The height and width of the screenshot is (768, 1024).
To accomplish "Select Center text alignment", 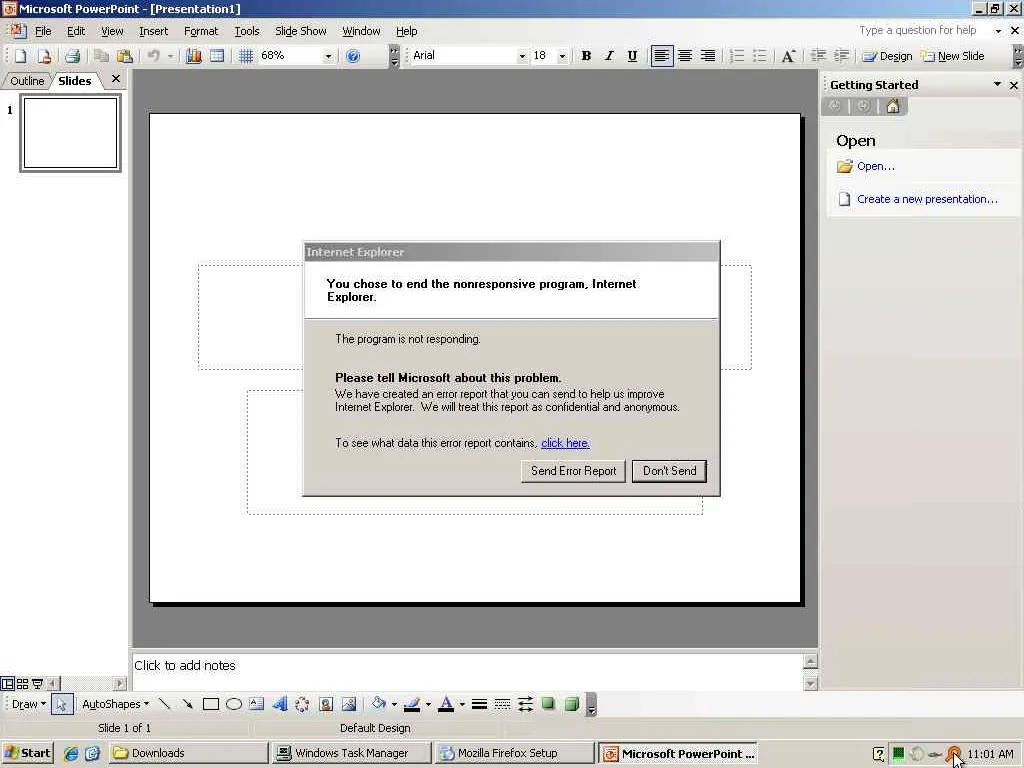I will pyautogui.click(x=685, y=56).
